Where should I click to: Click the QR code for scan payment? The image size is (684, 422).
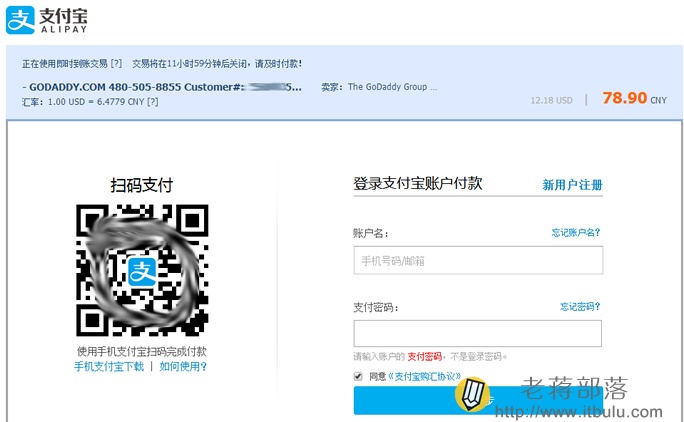tap(142, 270)
